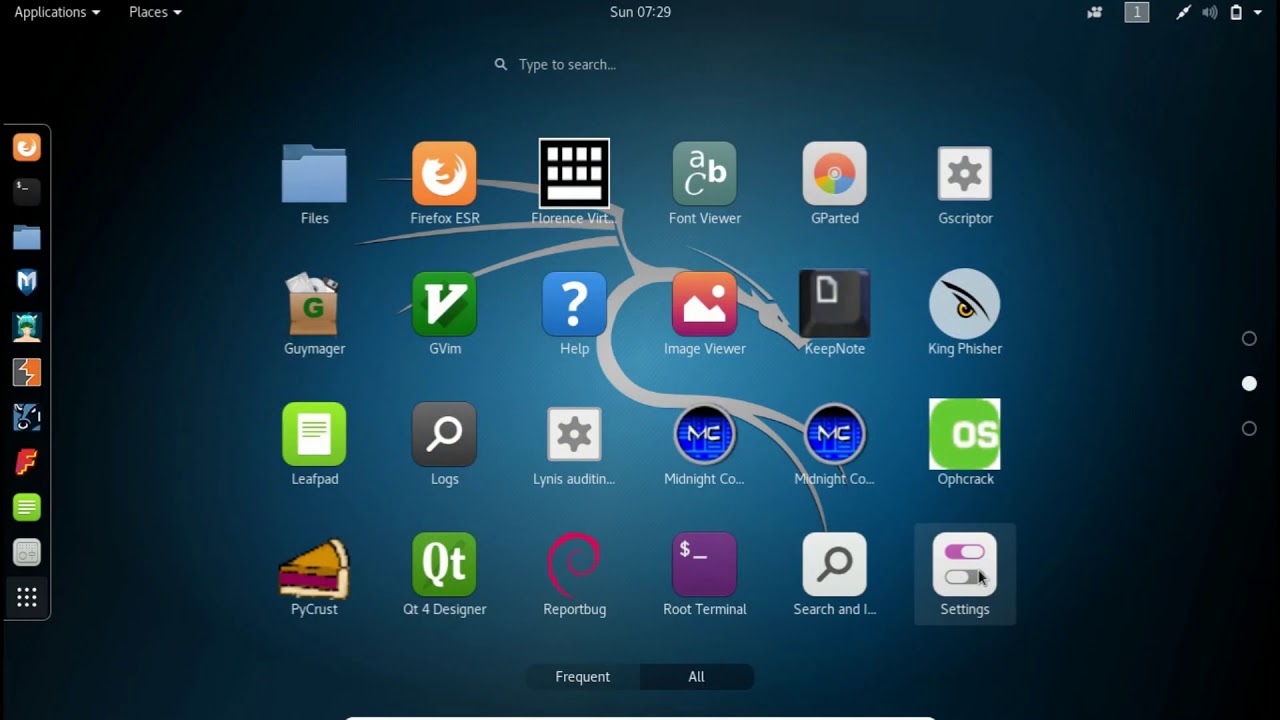Click the Firefox icon in the dock
The height and width of the screenshot is (720, 1280).
tap(27, 147)
